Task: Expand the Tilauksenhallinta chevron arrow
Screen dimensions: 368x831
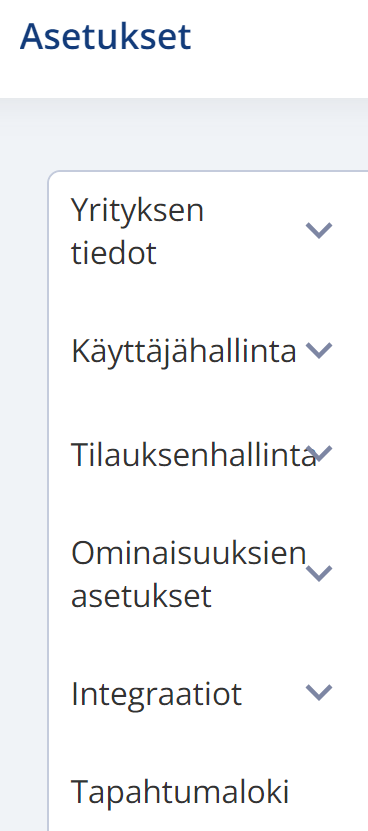Action: 319,454
